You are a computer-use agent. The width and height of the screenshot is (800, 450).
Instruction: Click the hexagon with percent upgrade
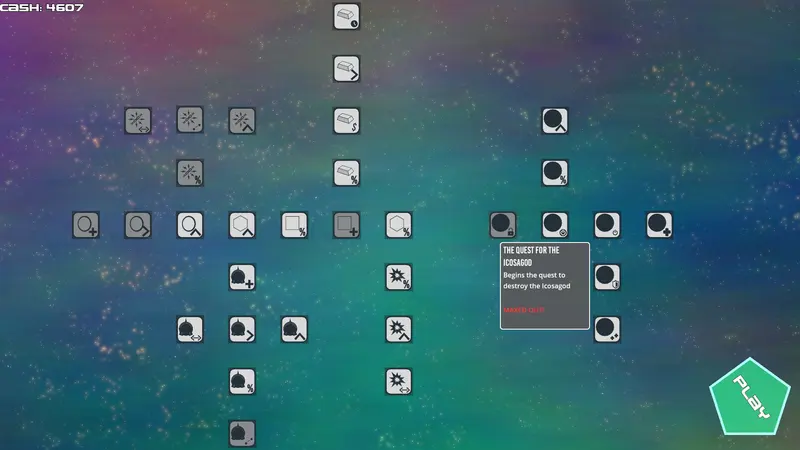tap(398, 225)
